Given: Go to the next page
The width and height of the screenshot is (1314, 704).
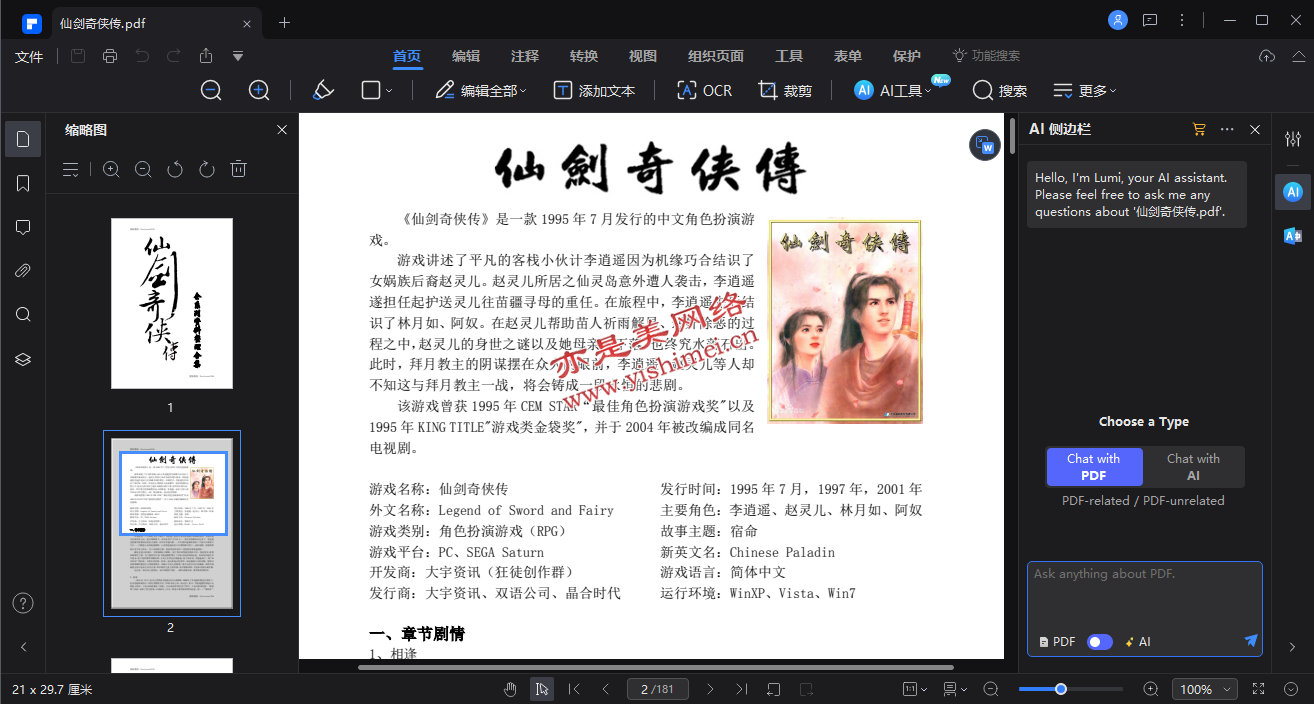Looking at the screenshot, I should pyautogui.click(x=710, y=689).
